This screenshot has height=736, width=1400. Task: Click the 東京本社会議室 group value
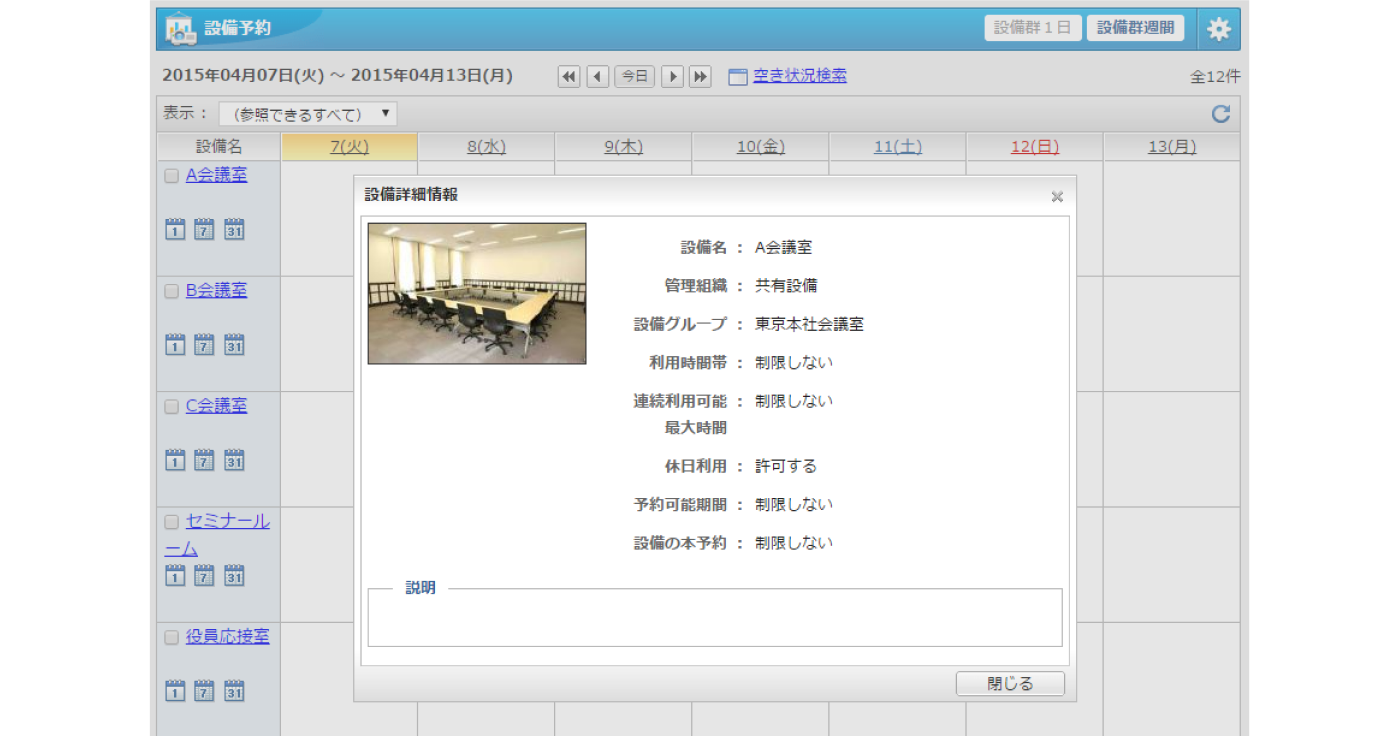tap(809, 324)
